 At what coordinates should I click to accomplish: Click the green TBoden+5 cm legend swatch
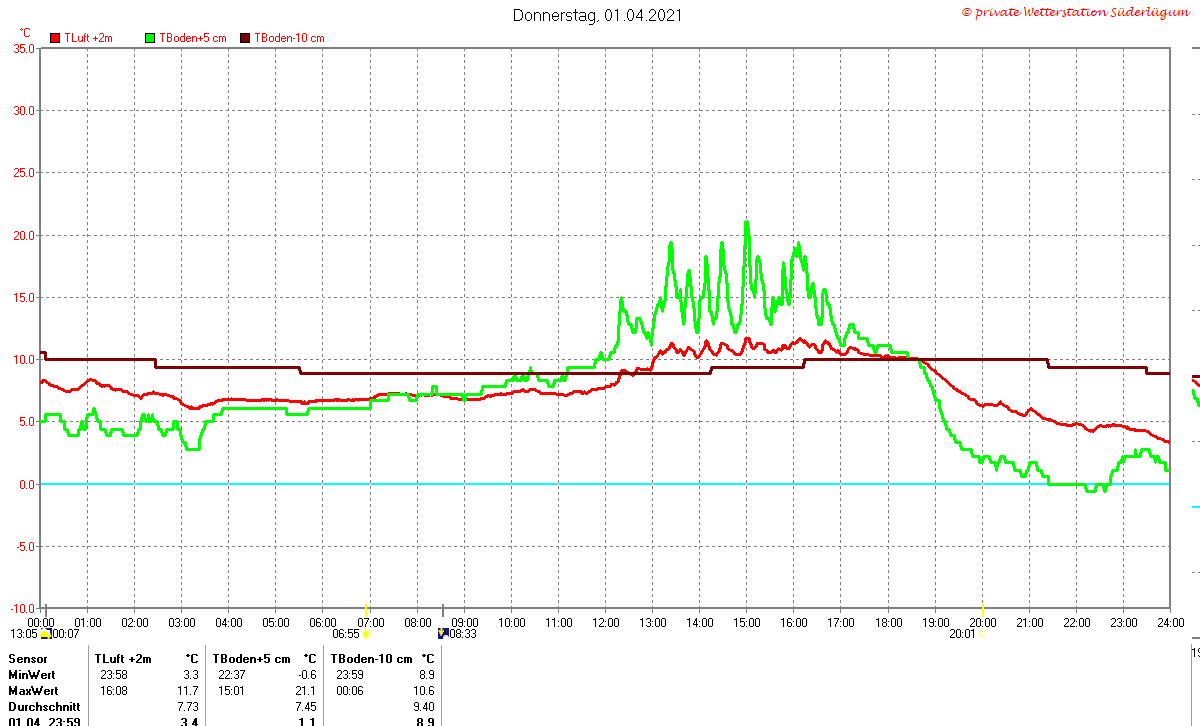point(151,38)
